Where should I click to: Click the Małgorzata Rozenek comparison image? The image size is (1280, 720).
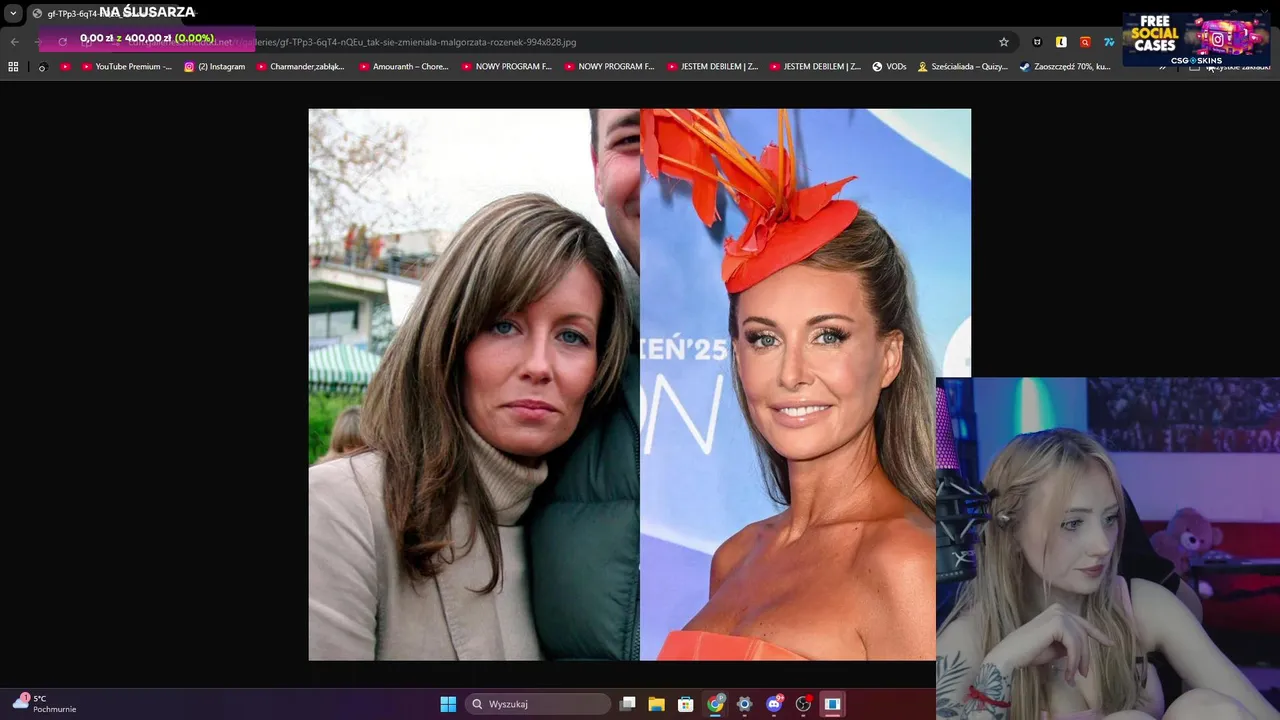click(x=640, y=384)
